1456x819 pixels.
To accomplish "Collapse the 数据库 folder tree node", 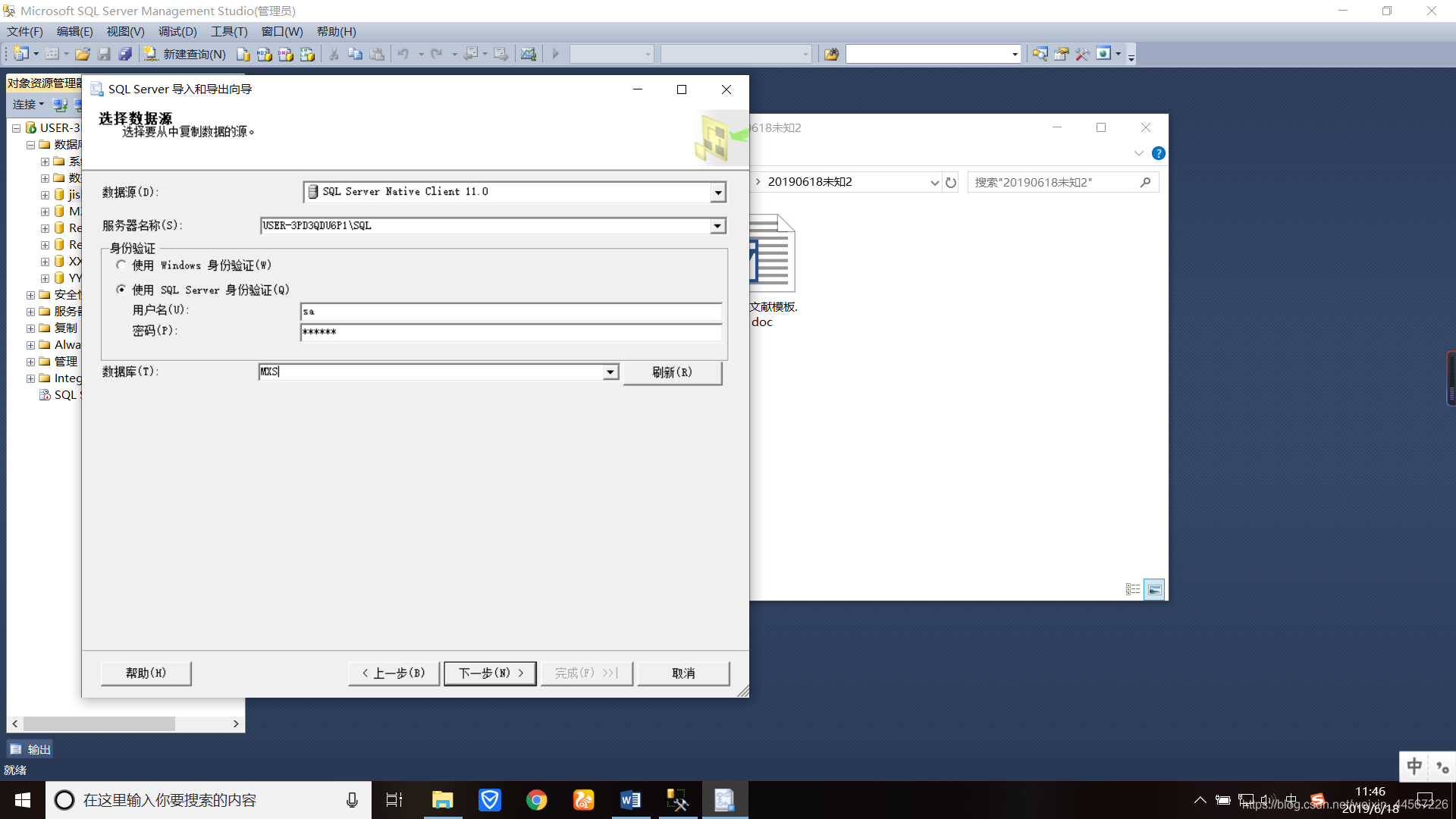I will tap(30, 145).
